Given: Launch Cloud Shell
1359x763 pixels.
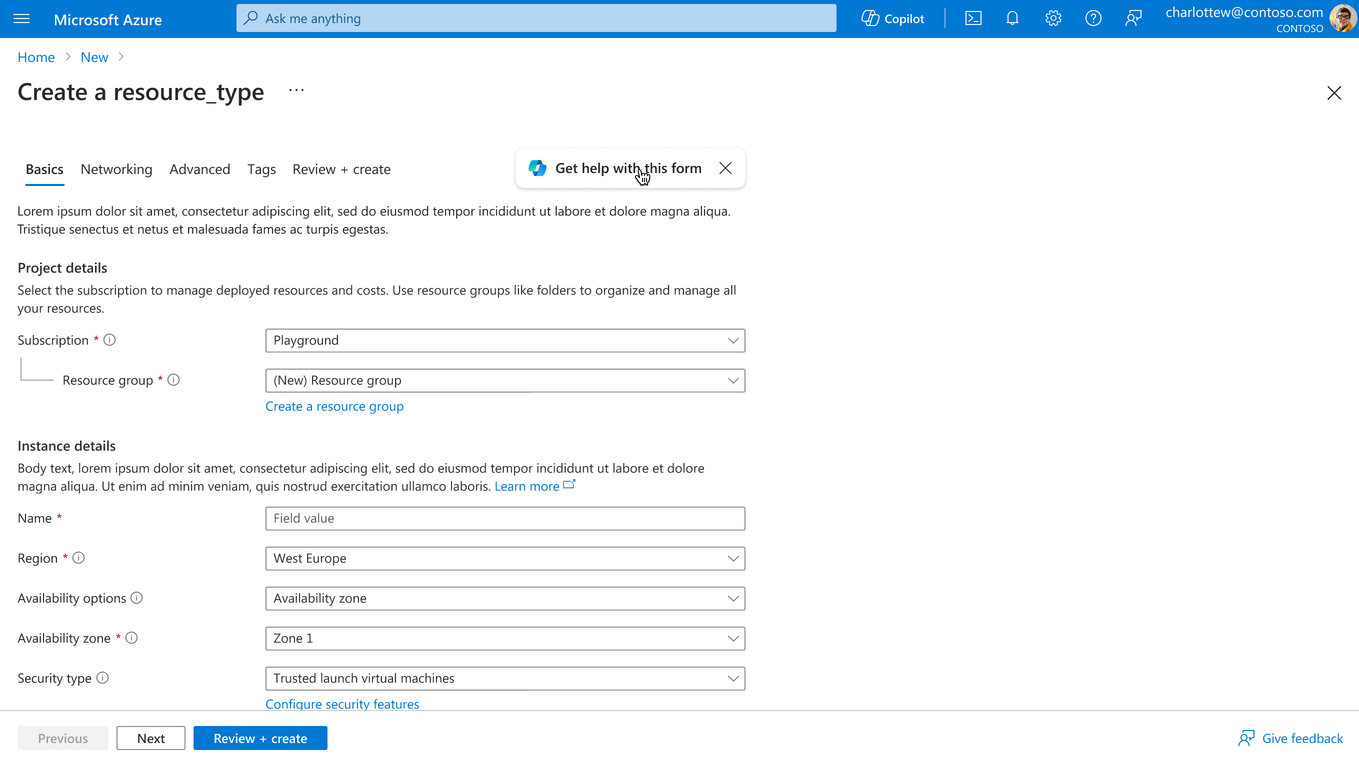Looking at the screenshot, I should coord(972,18).
